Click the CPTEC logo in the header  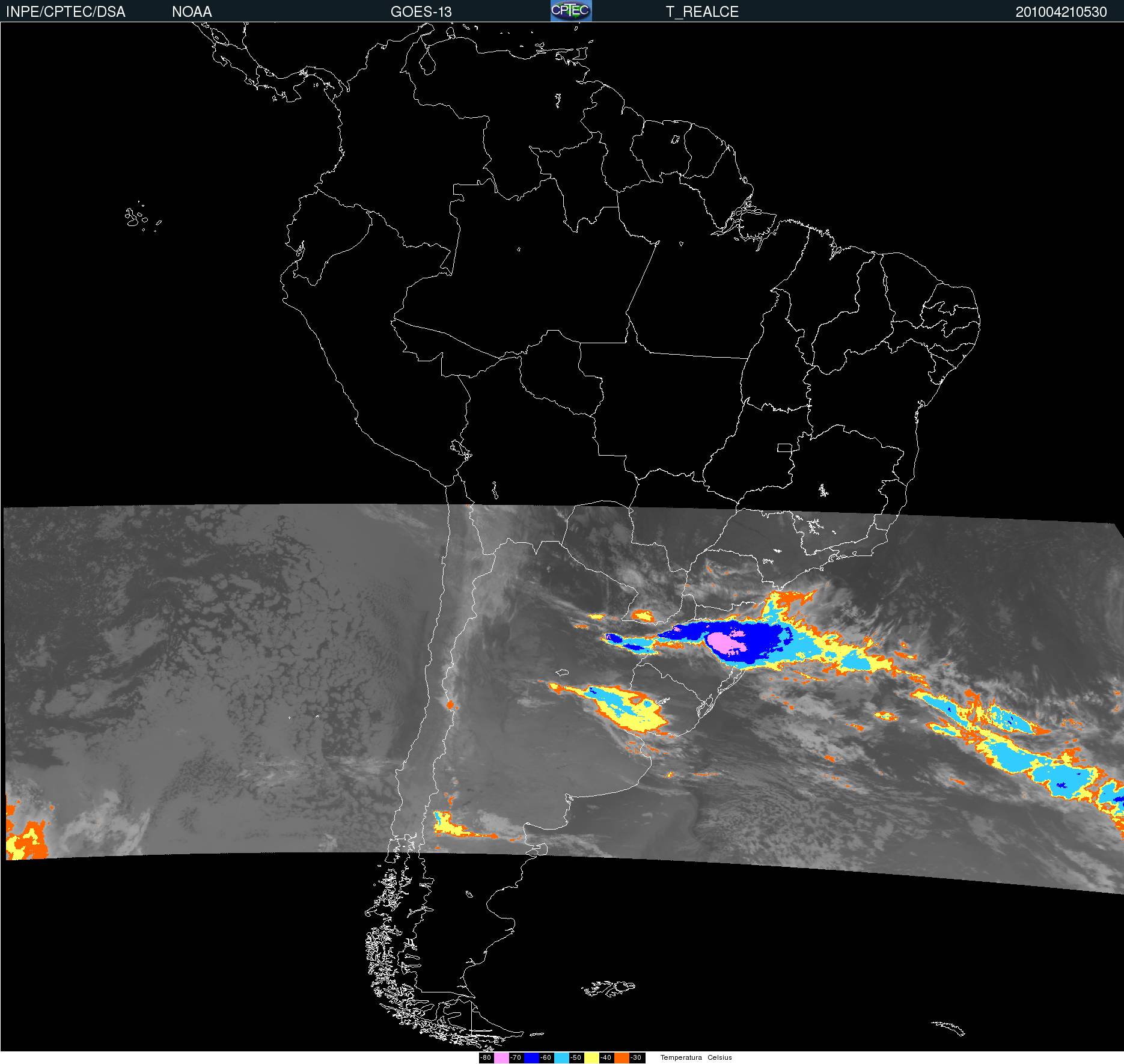(571, 11)
